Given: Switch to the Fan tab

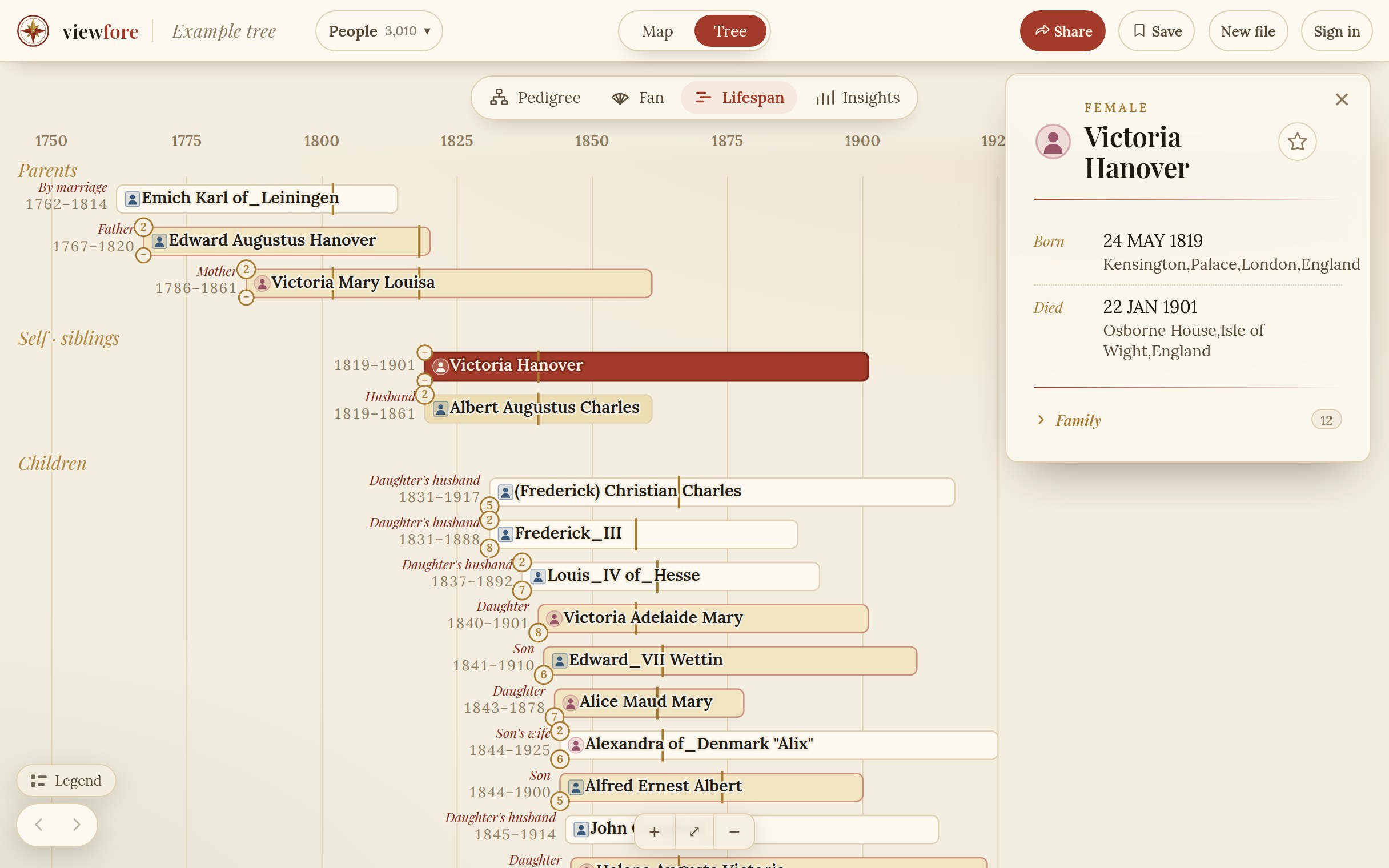Looking at the screenshot, I should click(x=638, y=98).
